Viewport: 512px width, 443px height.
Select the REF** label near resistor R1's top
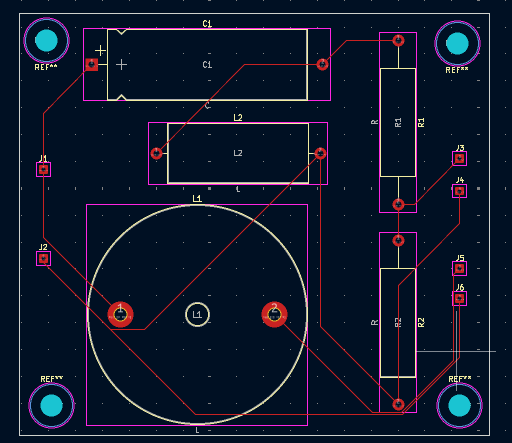point(457,70)
